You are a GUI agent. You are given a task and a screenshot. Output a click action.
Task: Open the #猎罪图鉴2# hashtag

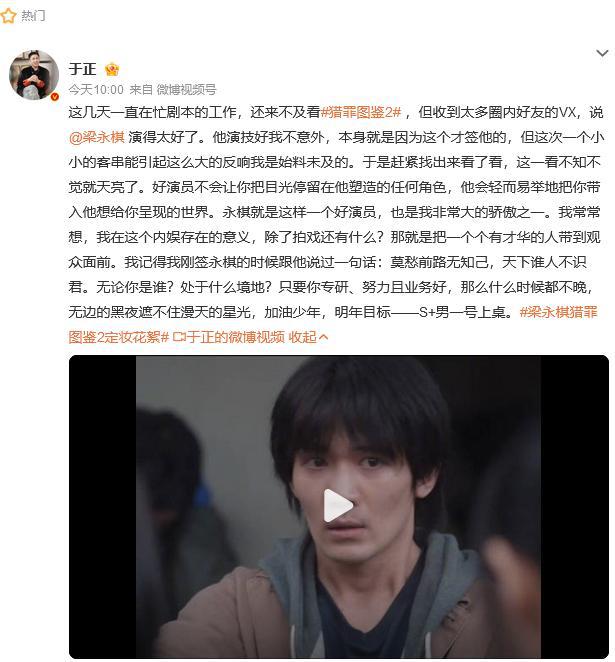(360, 112)
